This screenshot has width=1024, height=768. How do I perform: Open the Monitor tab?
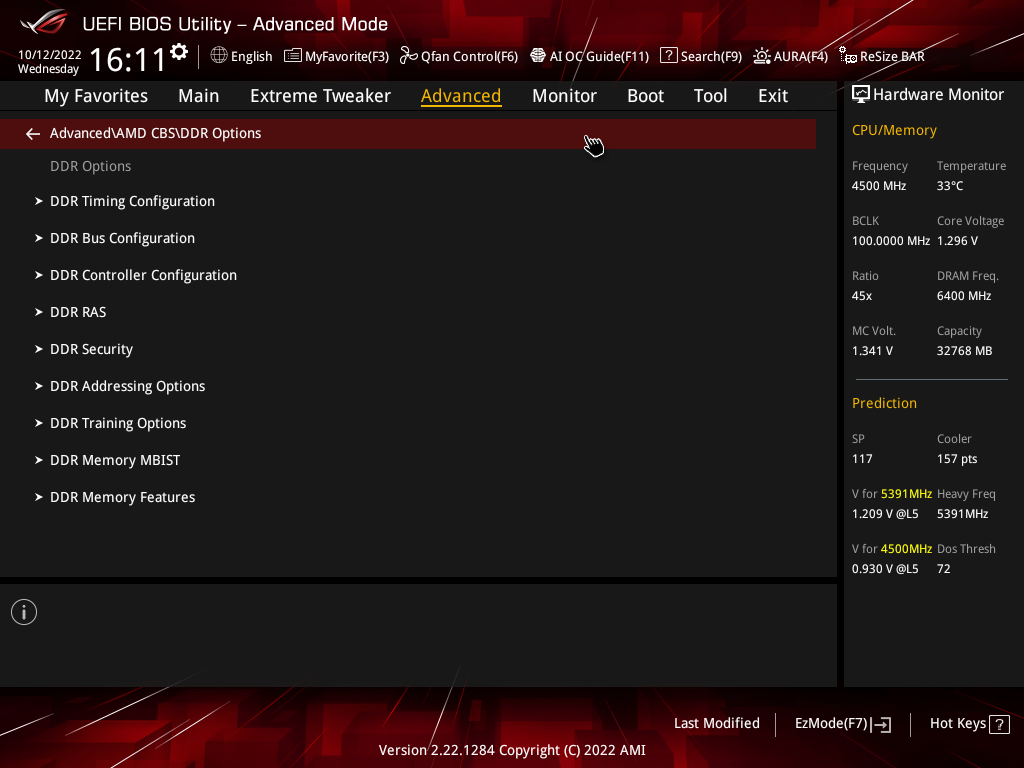click(x=564, y=96)
